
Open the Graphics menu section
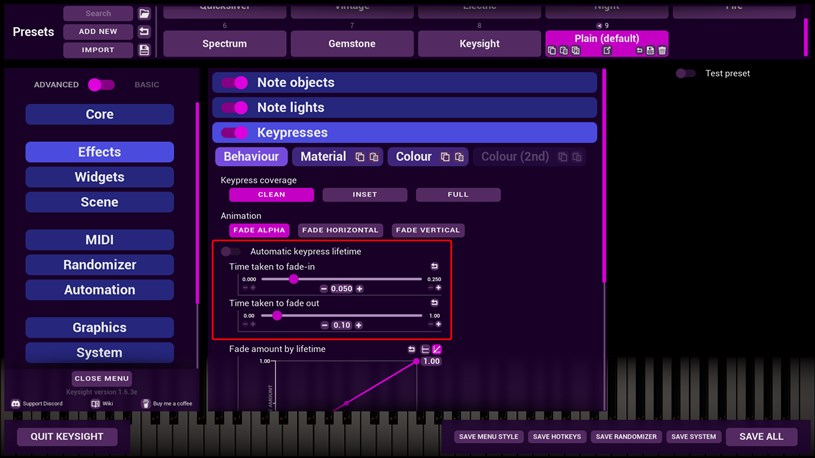click(x=99, y=328)
